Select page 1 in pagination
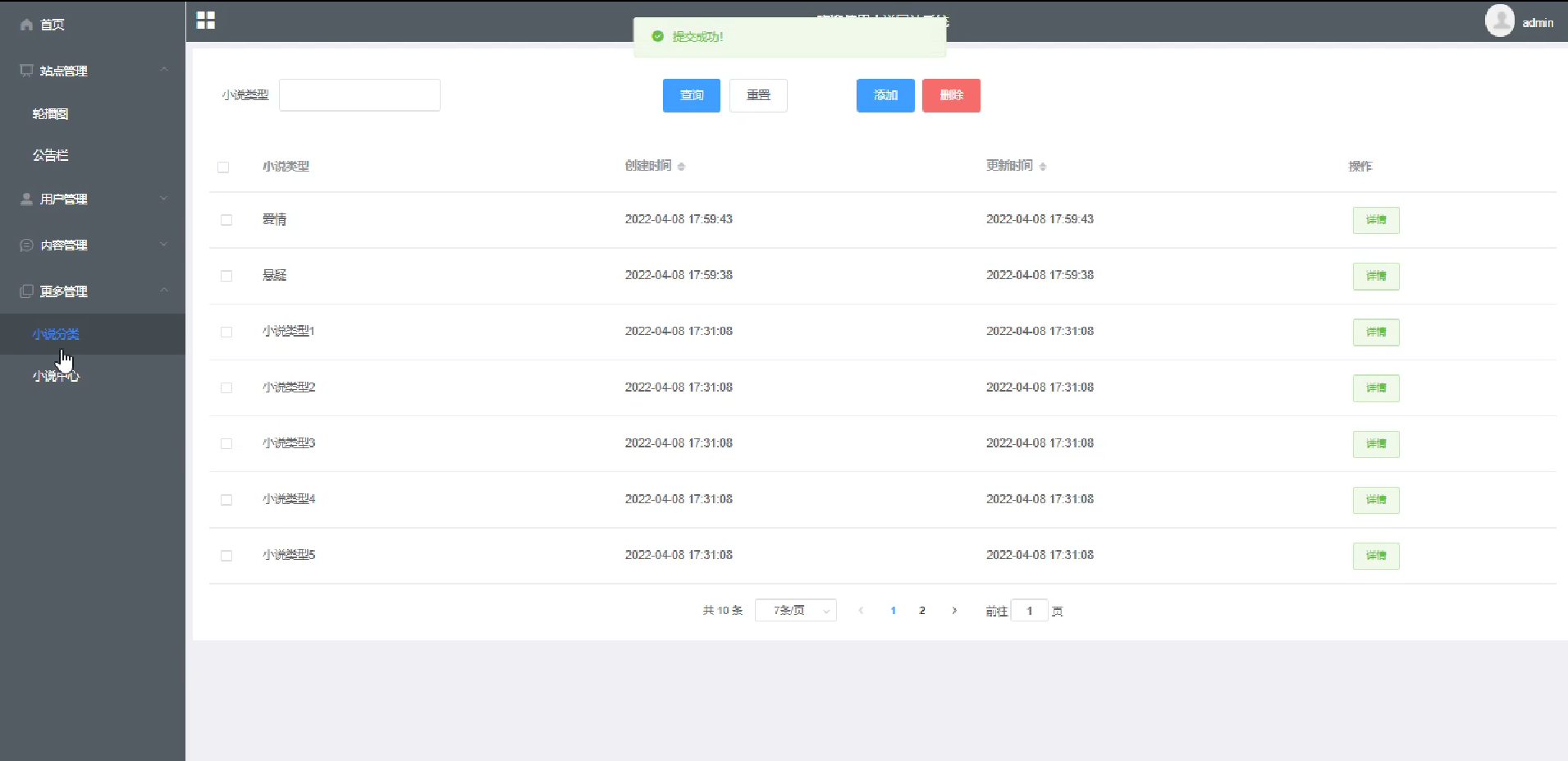The height and width of the screenshot is (761, 1568). coord(893,611)
